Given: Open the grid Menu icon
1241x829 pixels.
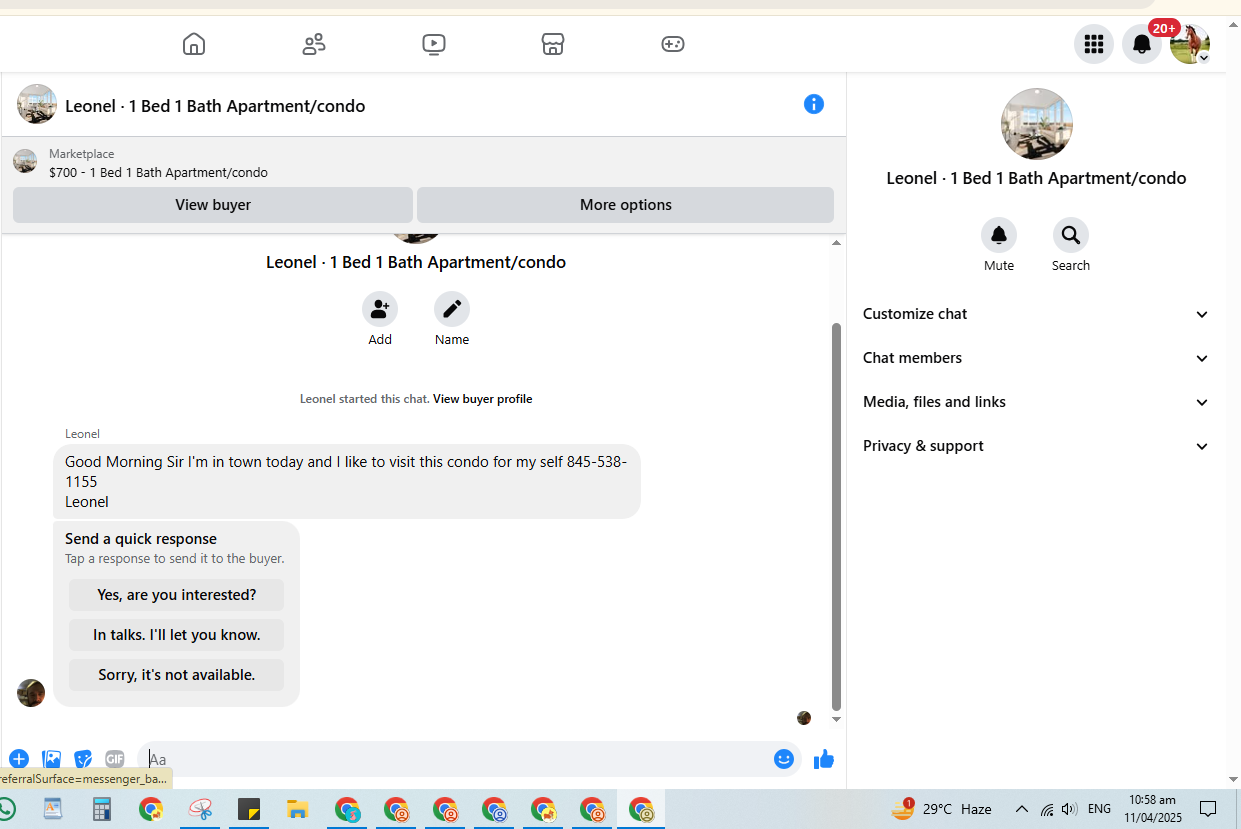Looking at the screenshot, I should 1094,44.
